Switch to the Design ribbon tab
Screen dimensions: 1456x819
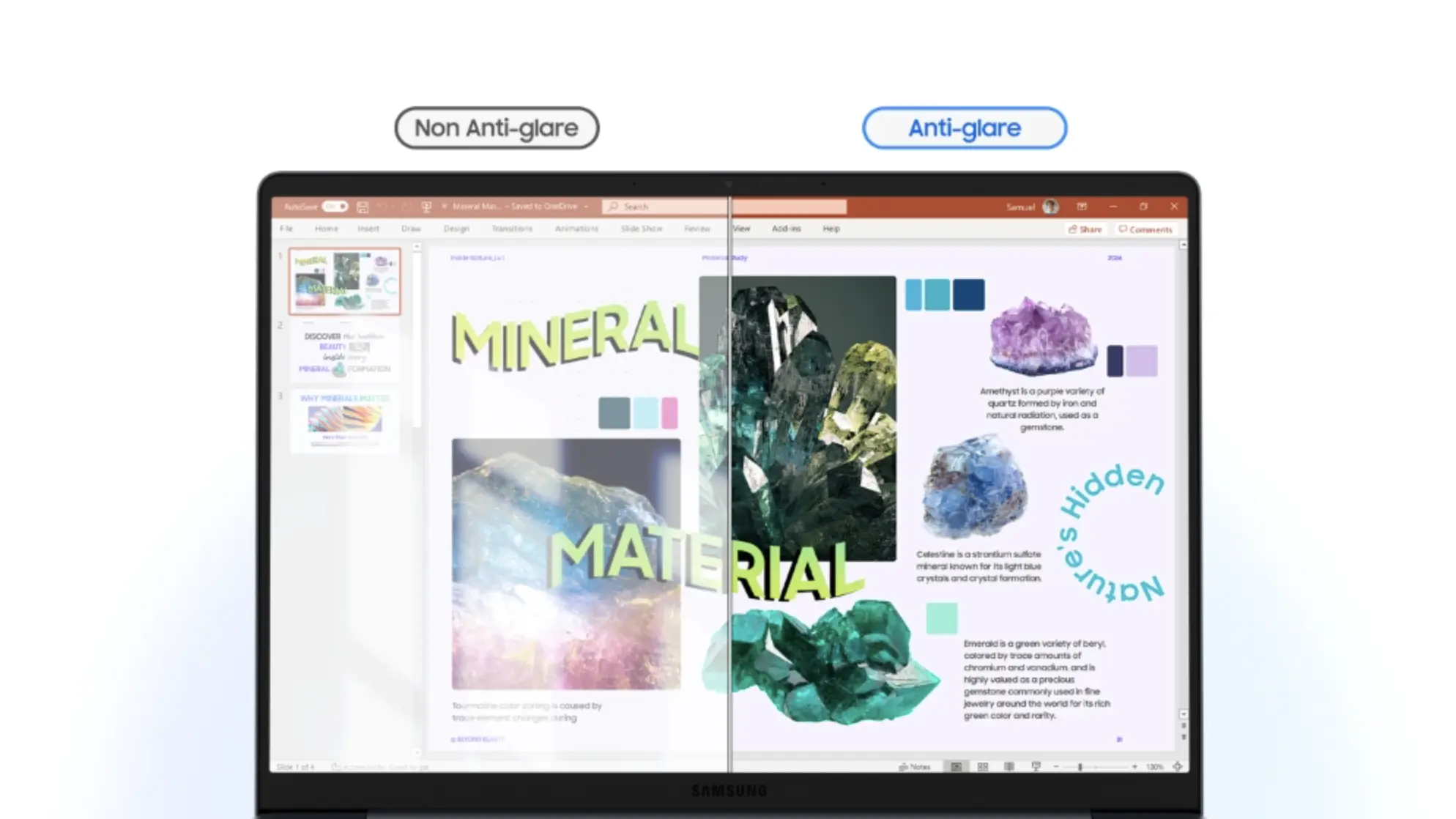(x=456, y=229)
